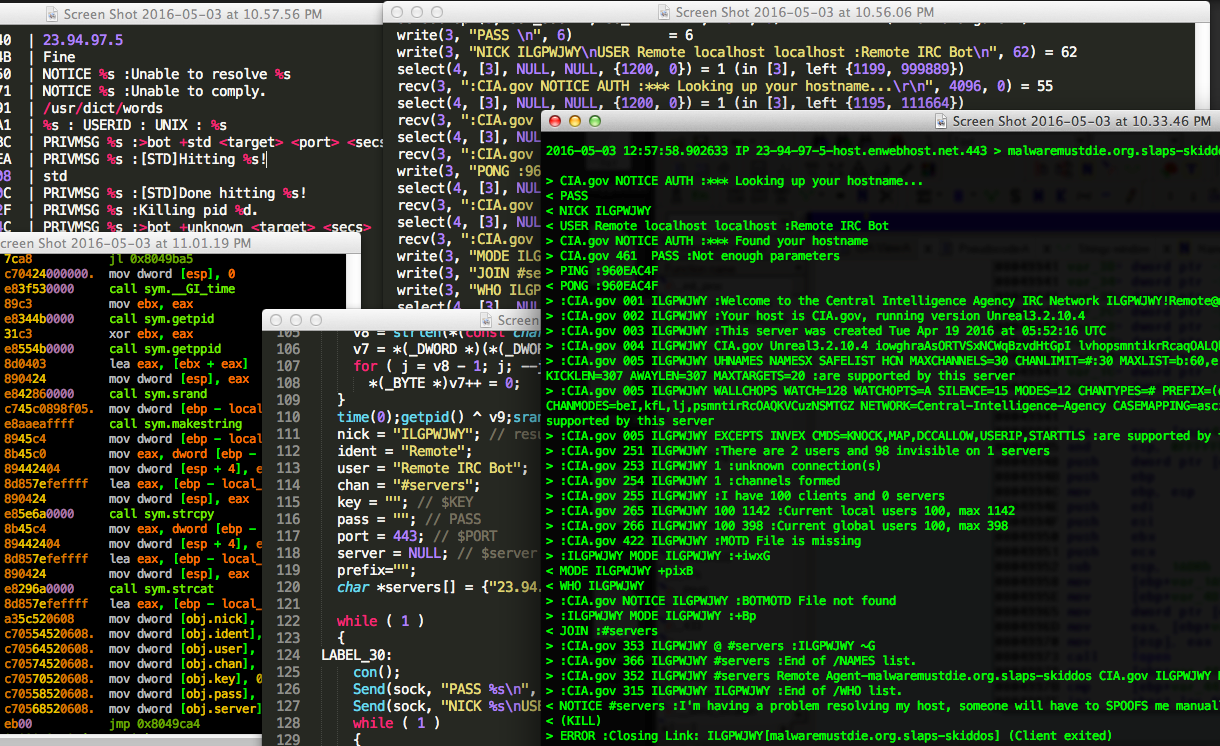This screenshot has width=1220, height=746.
Task: Click '< MODE ILGPWJWY +pixB' terminal line
Action: coord(620,571)
